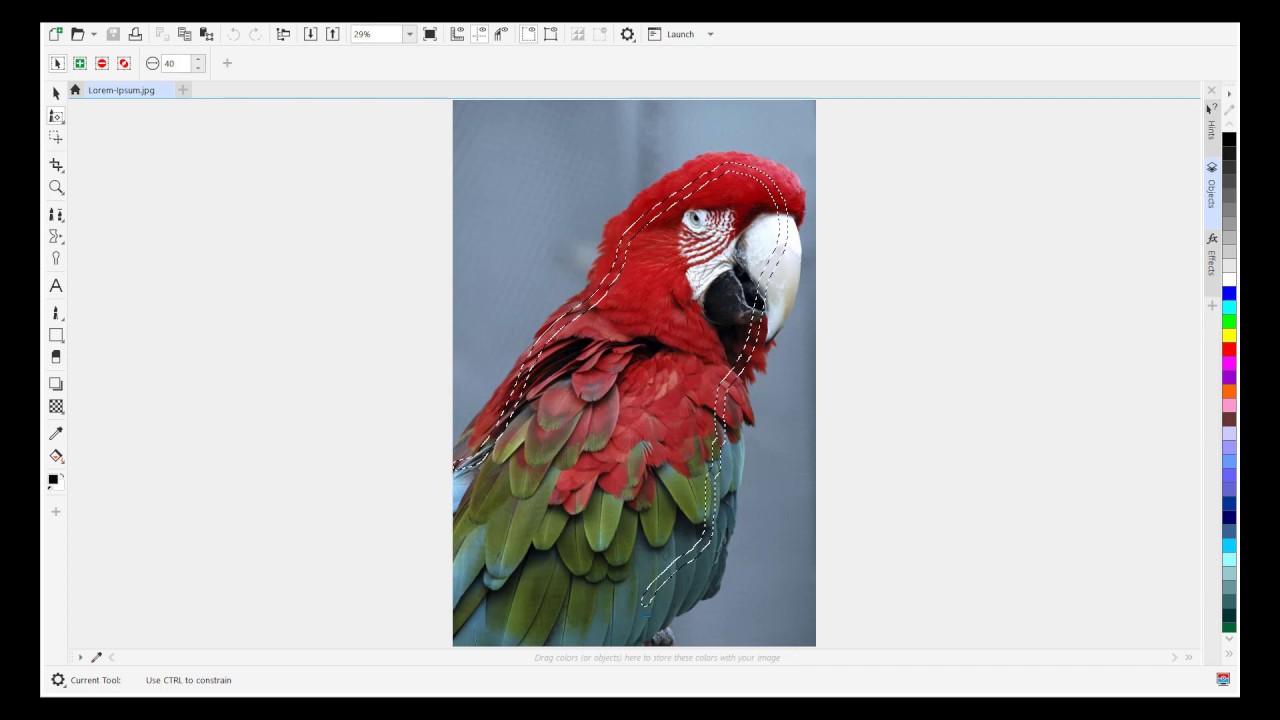The image size is (1280, 720).
Task: Switch to the Lorem-Ipsum.jpg document tab
Action: coord(121,90)
